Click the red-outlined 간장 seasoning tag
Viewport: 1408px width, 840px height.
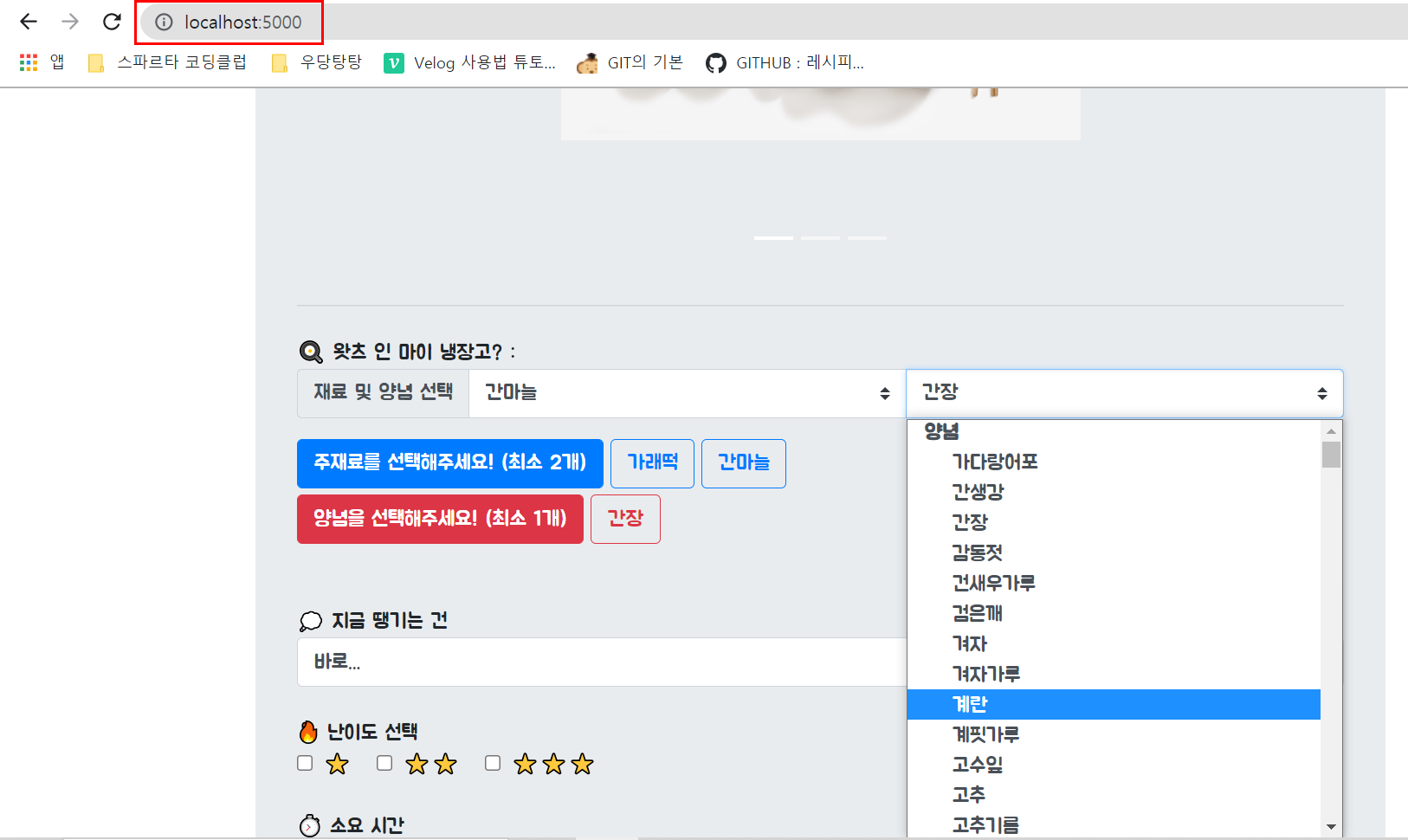coord(625,519)
